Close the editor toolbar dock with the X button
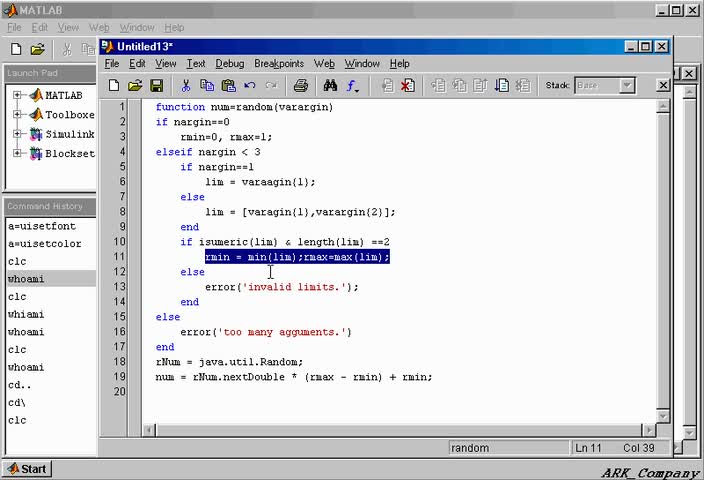This screenshot has height=480, width=704. 663,85
